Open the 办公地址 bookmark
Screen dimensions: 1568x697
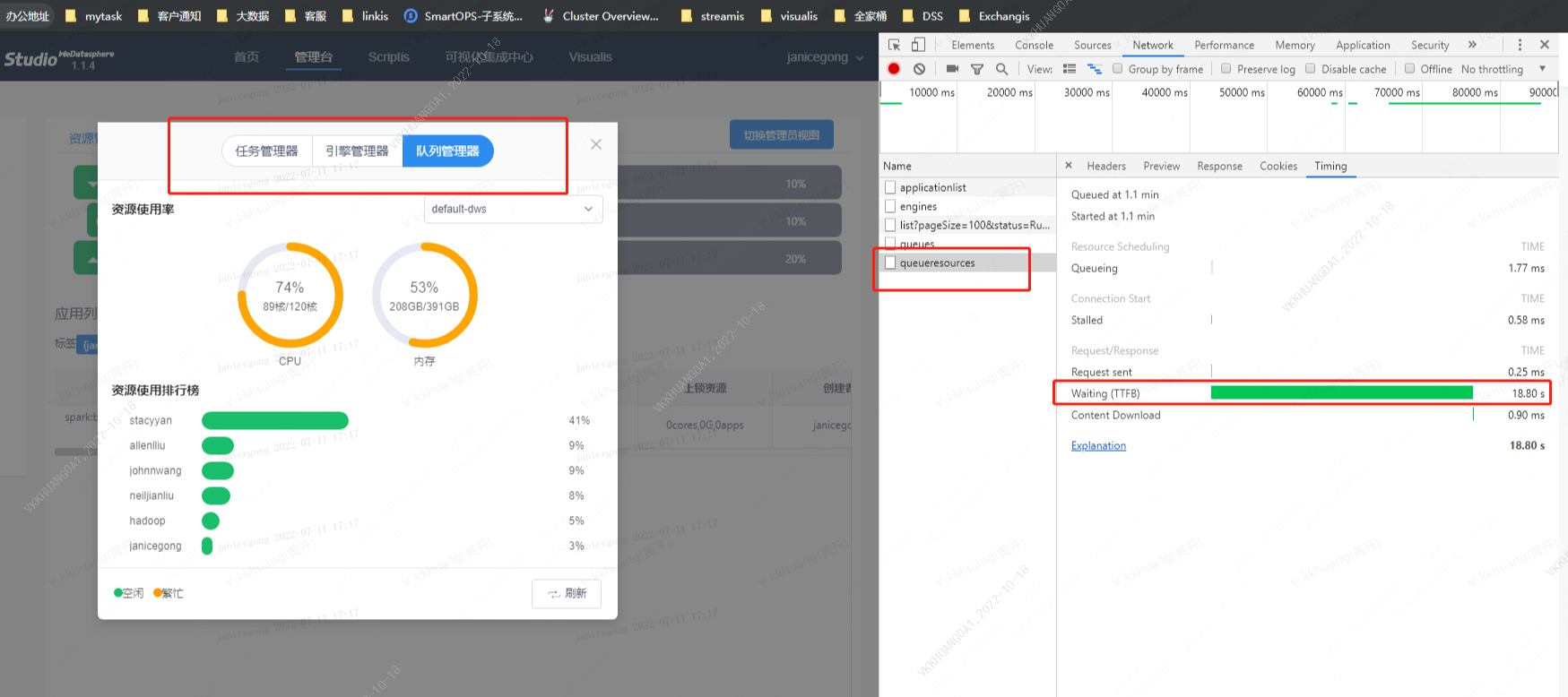(x=28, y=16)
